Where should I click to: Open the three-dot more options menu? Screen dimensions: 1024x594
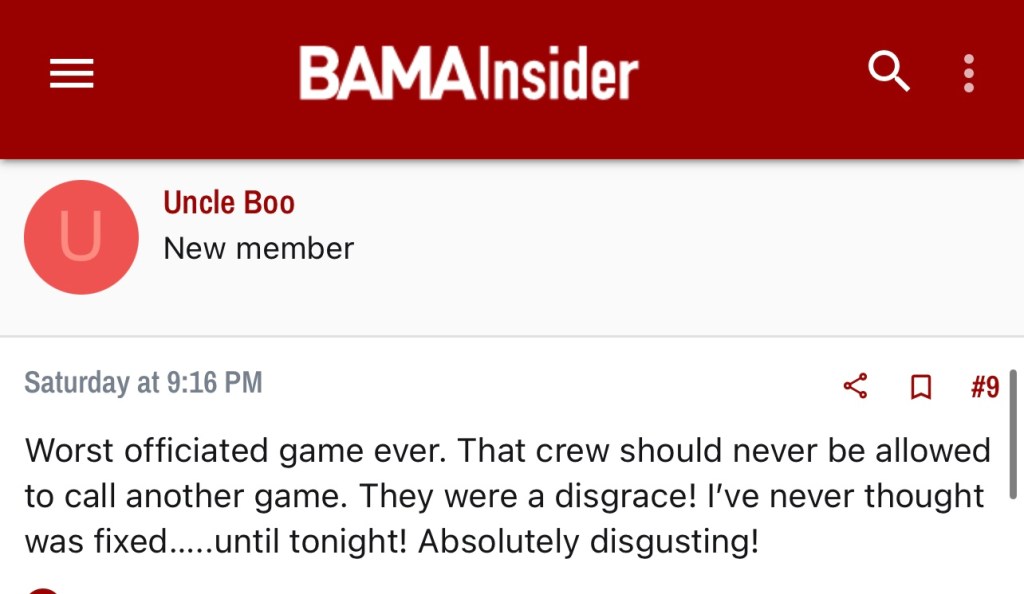(x=968, y=73)
